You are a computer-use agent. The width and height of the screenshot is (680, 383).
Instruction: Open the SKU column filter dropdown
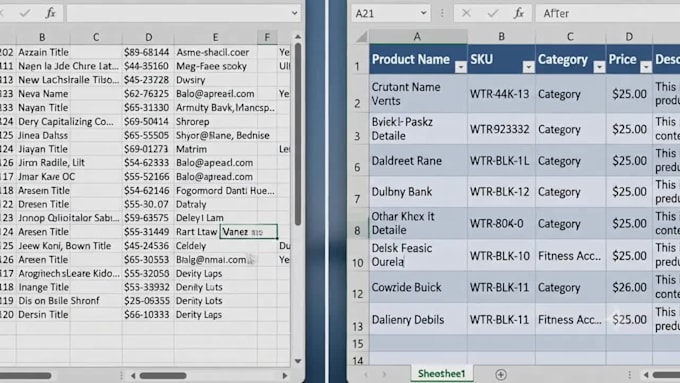tap(528, 67)
